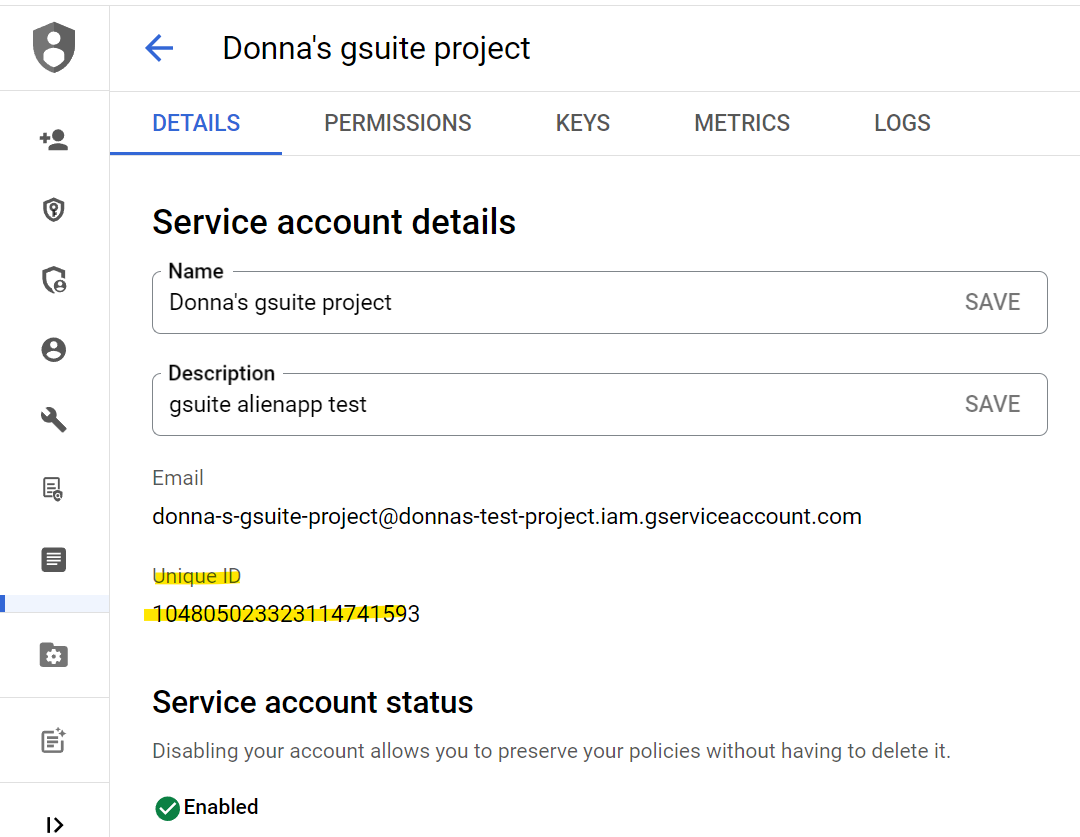Open Identity & Organization shield icon
The width and height of the screenshot is (1080, 837).
(54, 209)
